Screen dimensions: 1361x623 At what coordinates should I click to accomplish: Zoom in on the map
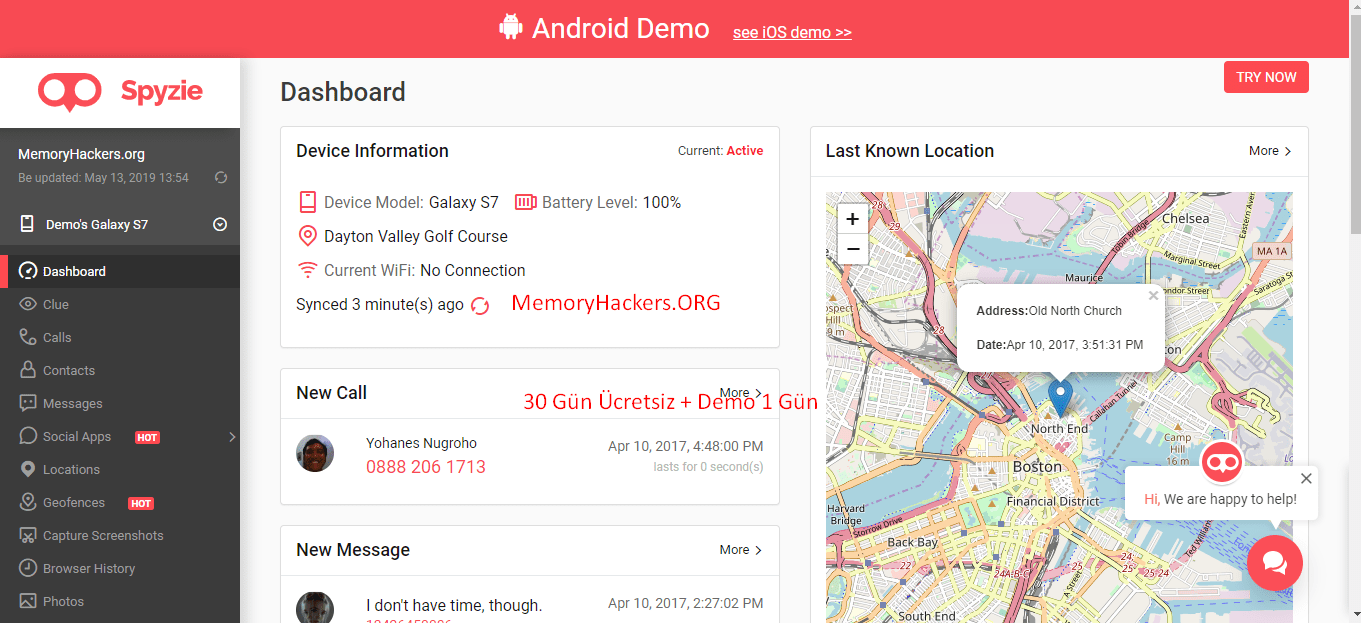pos(852,218)
